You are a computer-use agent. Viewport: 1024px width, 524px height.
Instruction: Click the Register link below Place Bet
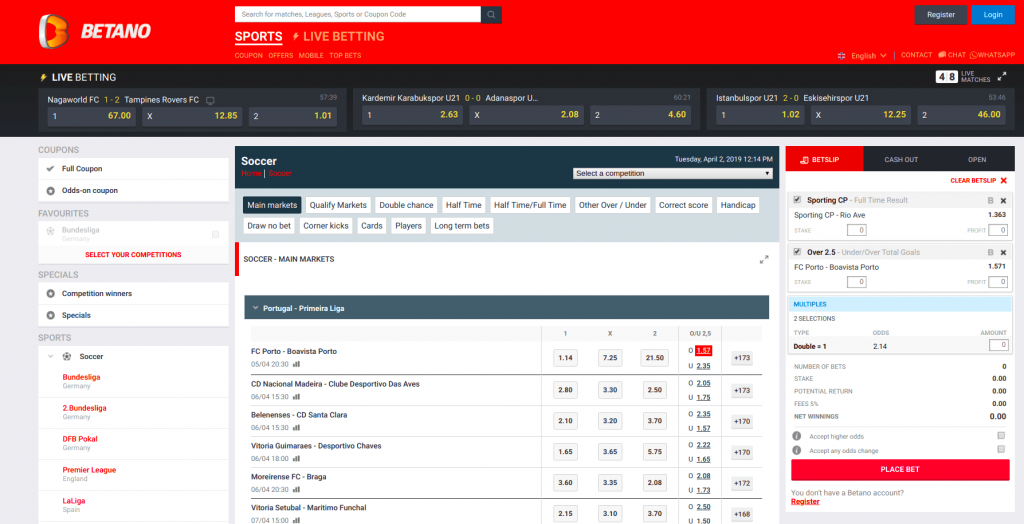(805, 502)
